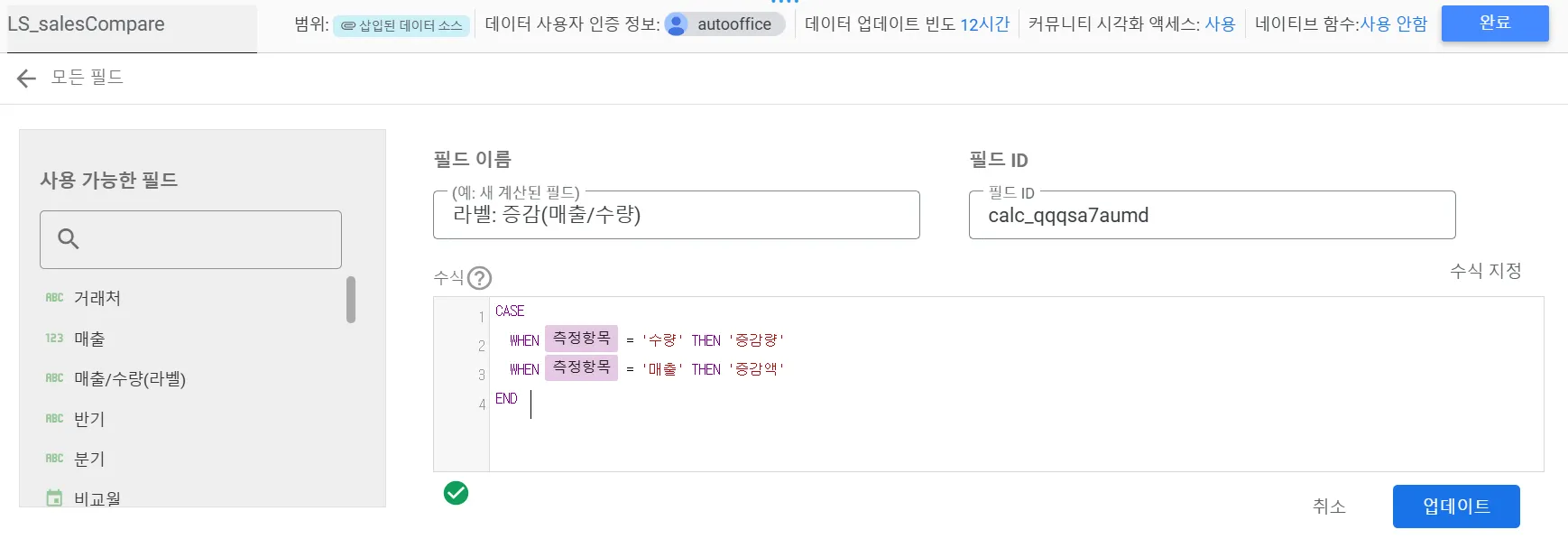The height and width of the screenshot is (539, 1568).
Task: Click the 123 number icon beside 매출
Action: tap(54, 339)
